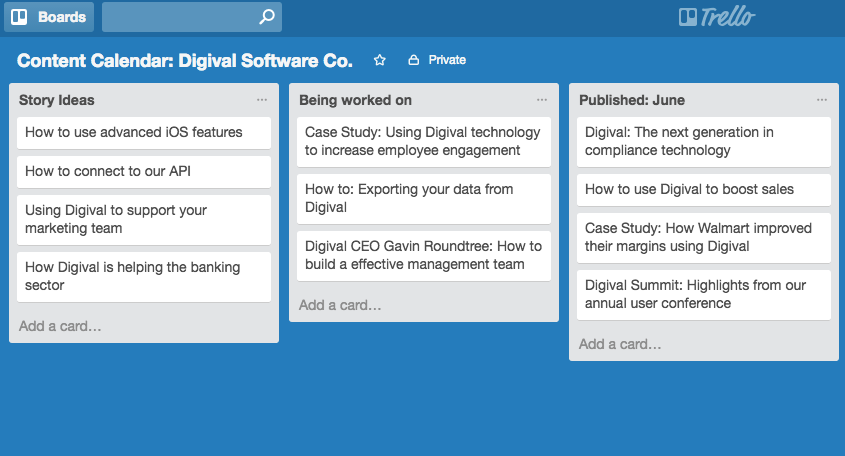The height and width of the screenshot is (456, 845).
Task: Click the lock icon beside Private
Action: (x=413, y=60)
